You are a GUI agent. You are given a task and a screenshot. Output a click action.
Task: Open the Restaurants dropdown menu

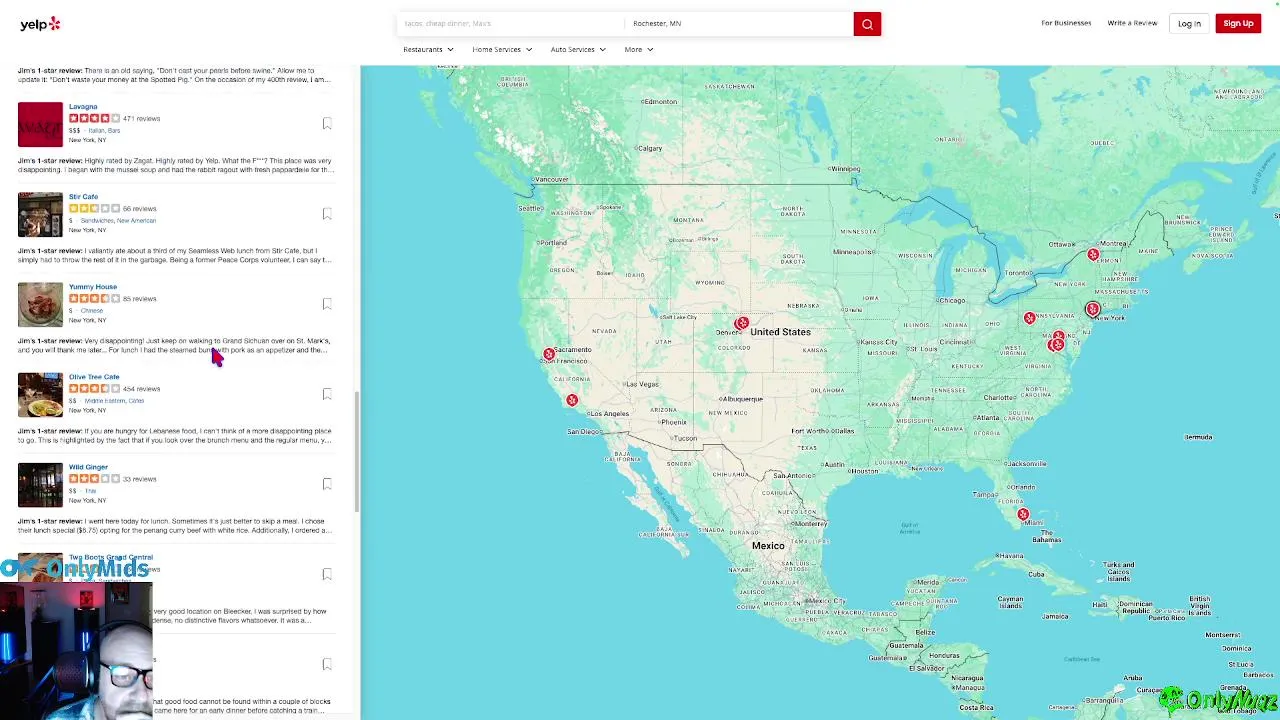click(x=428, y=49)
